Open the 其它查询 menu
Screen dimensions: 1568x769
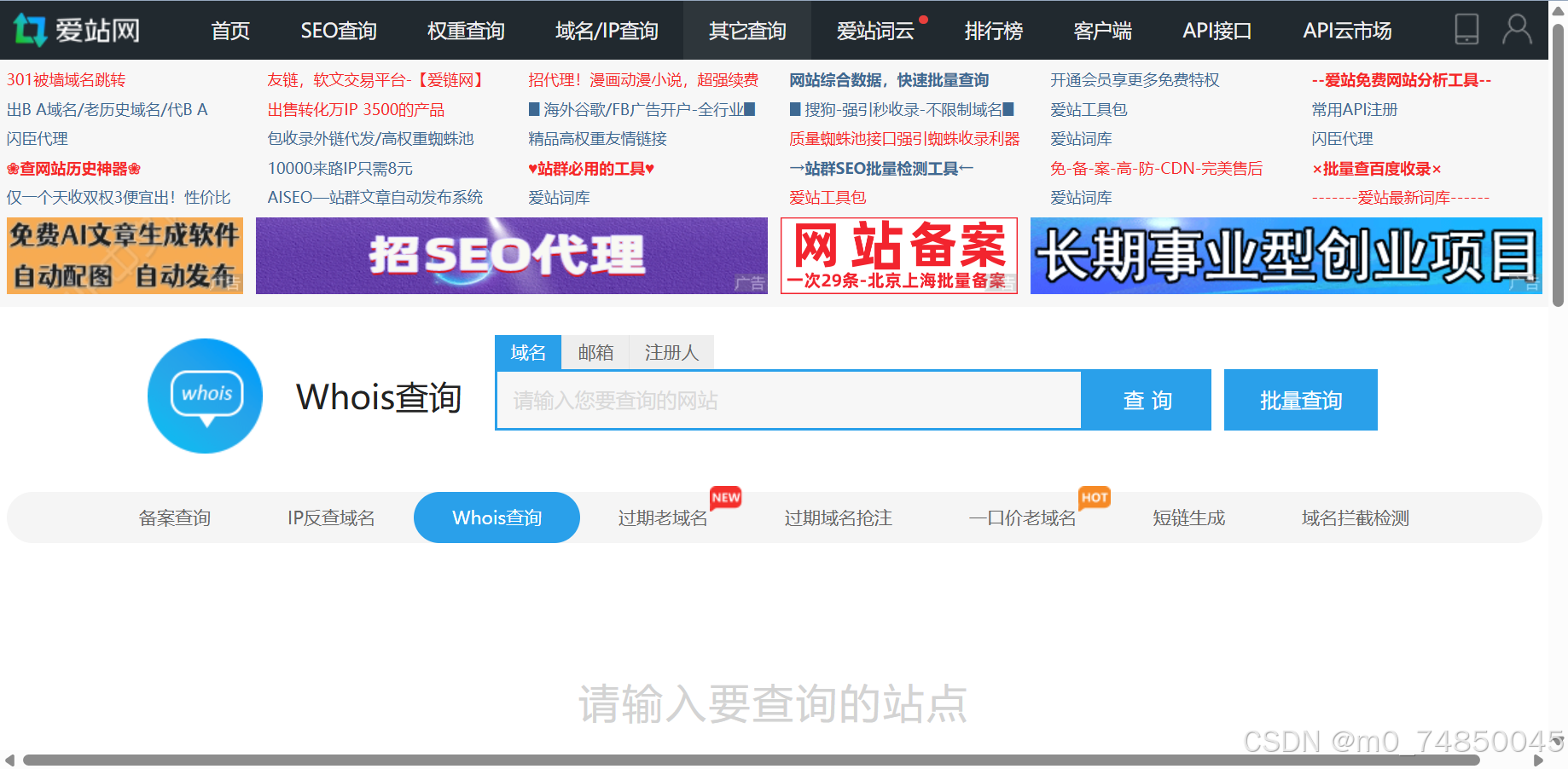[x=747, y=31]
